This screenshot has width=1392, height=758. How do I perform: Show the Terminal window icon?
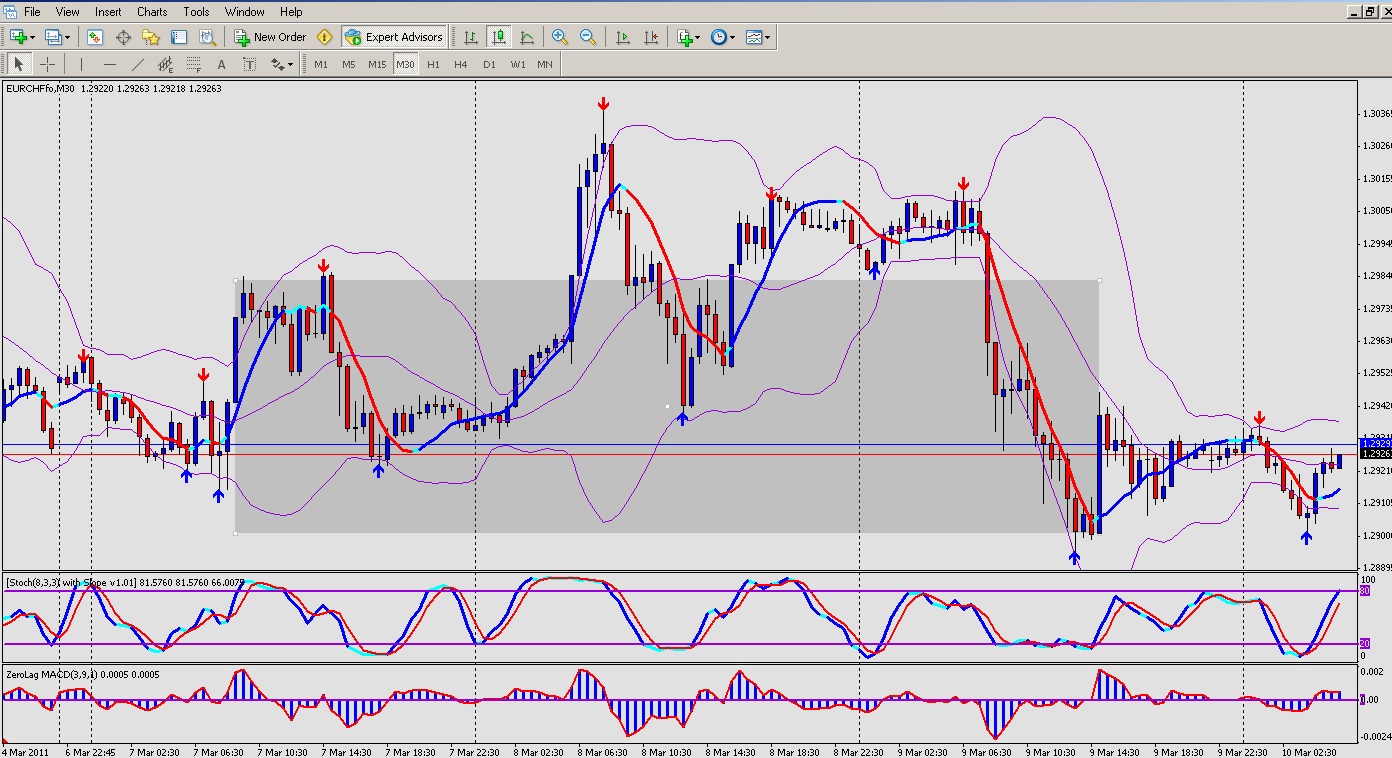pyautogui.click(x=179, y=37)
